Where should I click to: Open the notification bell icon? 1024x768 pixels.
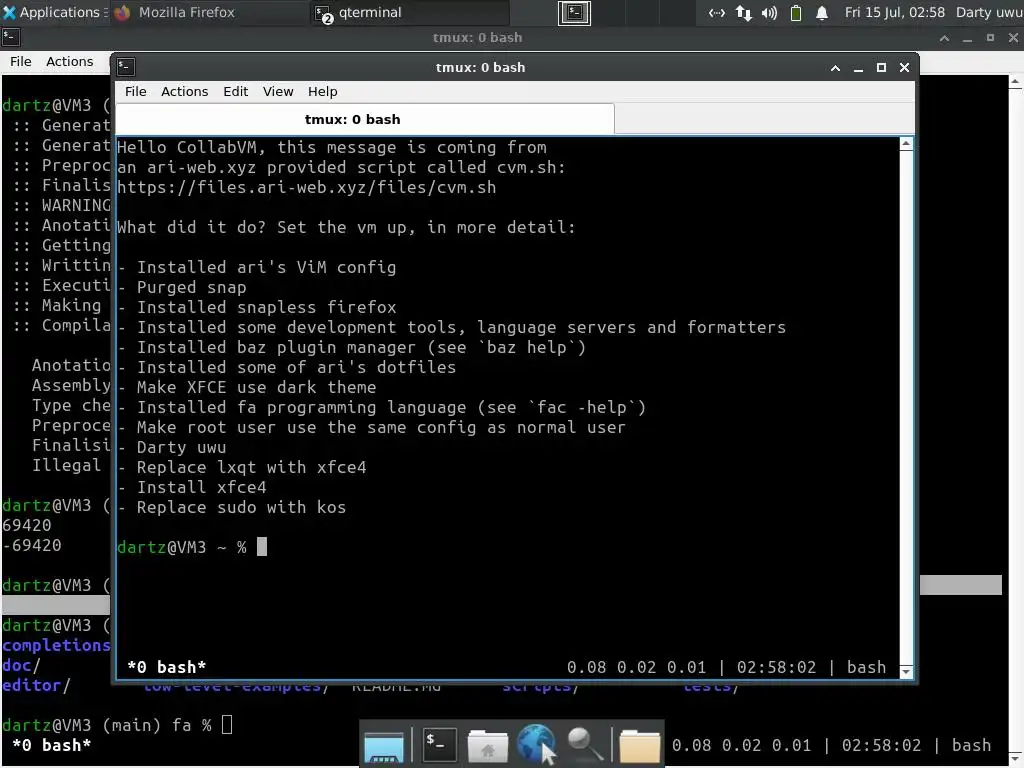822,13
